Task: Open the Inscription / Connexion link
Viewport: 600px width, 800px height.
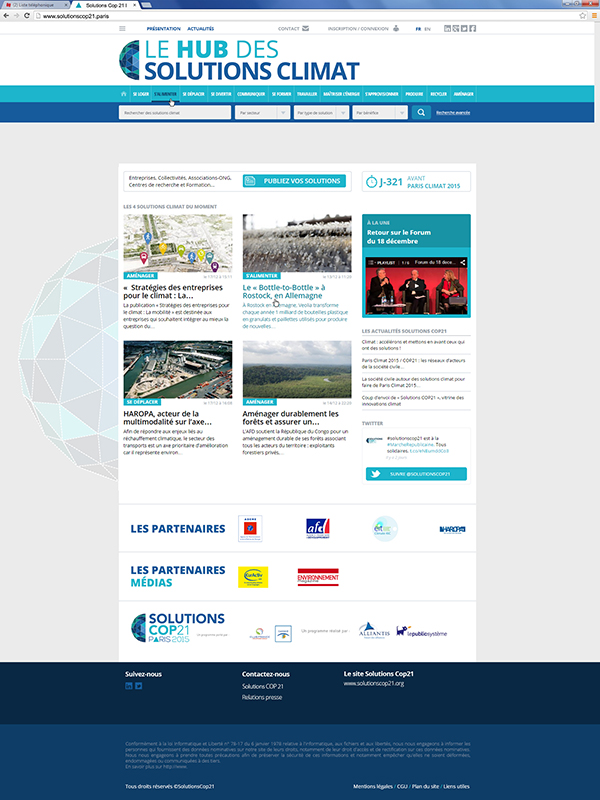Action: (358, 29)
